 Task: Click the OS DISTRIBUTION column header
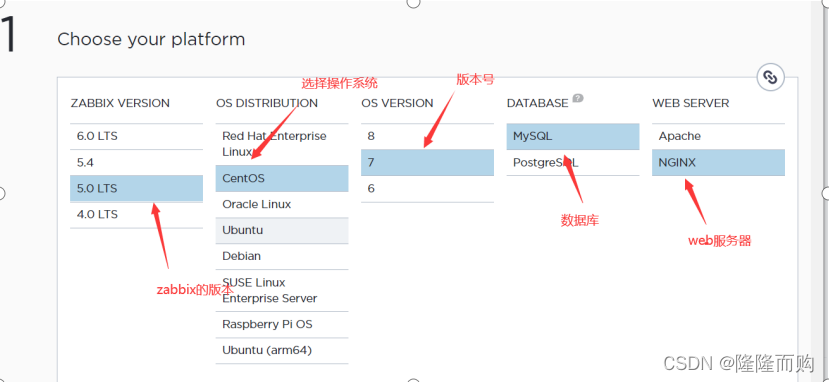pos(267,104)
